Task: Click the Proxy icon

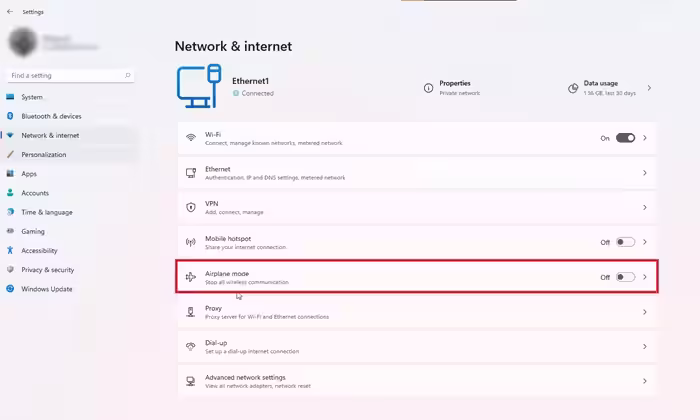Action: click(x=191, y=312)
